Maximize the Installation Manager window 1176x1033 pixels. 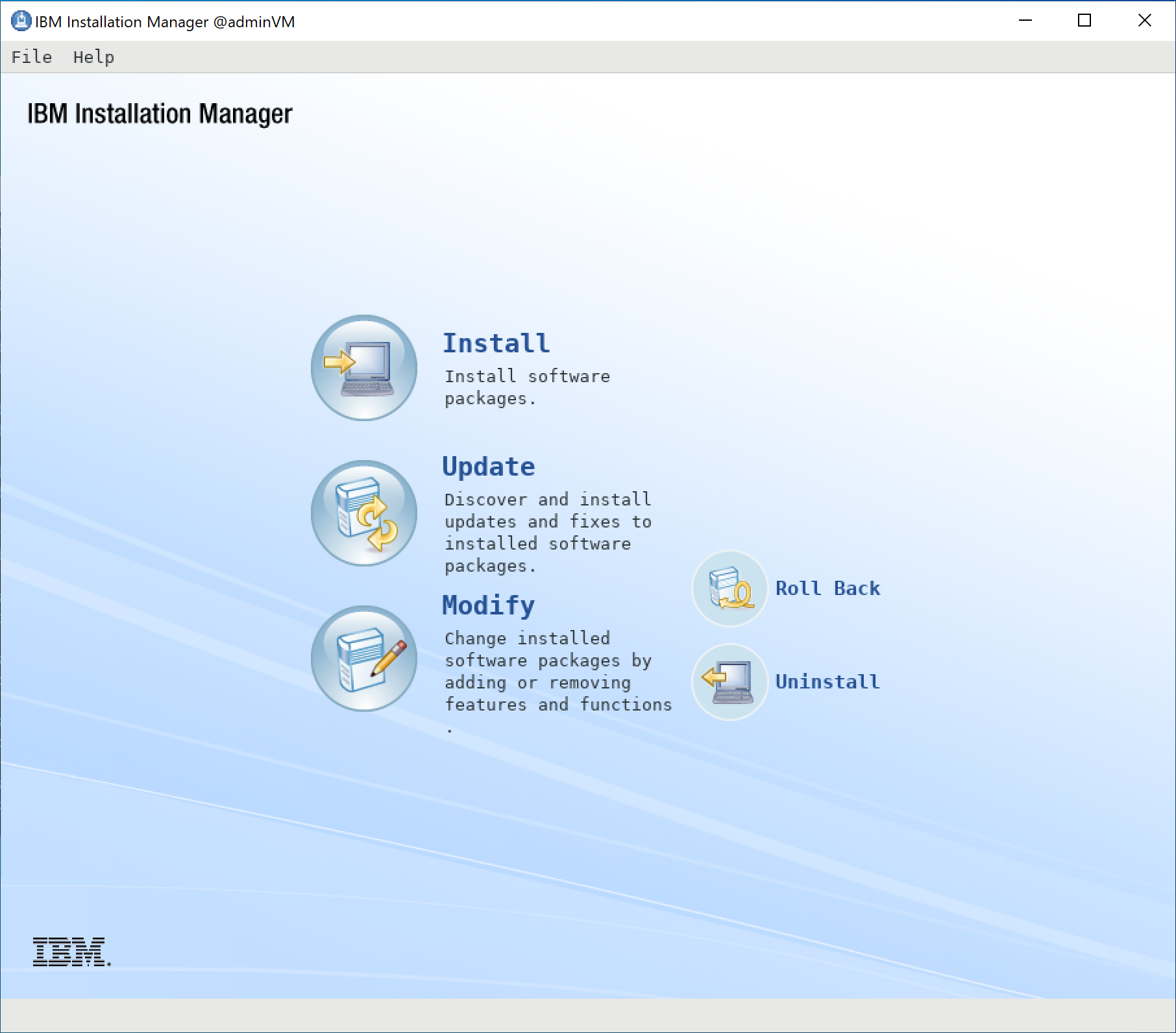coord(1084,21)
